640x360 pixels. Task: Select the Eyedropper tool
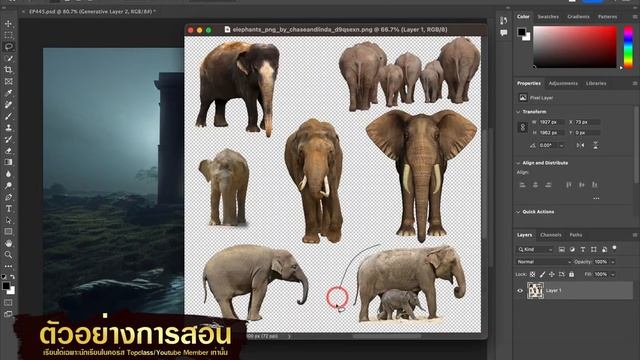point(8,93)
